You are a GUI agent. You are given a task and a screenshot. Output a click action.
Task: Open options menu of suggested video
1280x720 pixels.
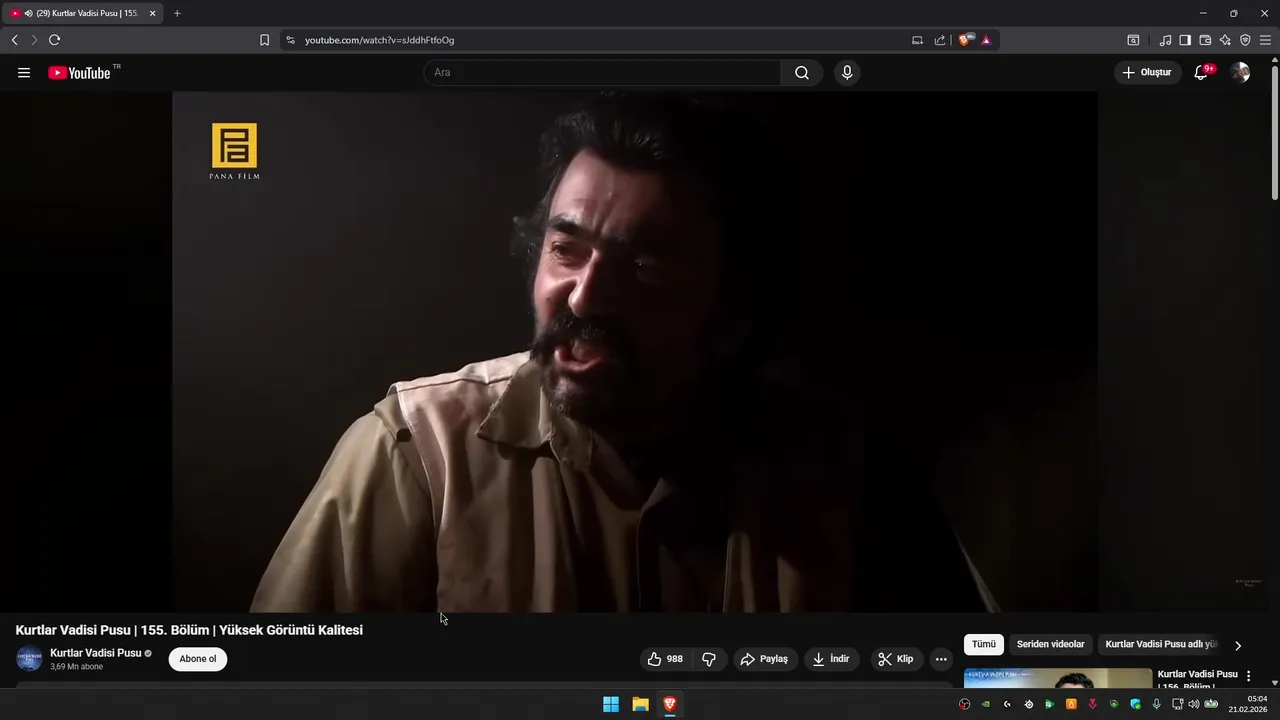click(x=1248, y=676)
